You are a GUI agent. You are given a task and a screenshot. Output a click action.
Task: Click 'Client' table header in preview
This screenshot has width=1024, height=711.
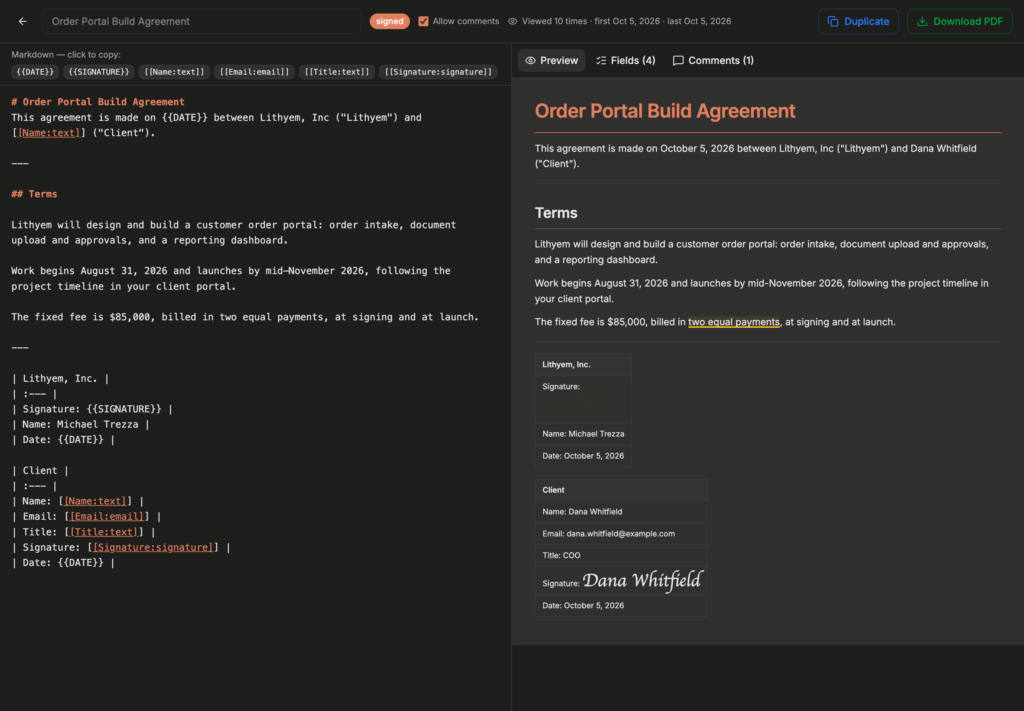coord(621,490)
